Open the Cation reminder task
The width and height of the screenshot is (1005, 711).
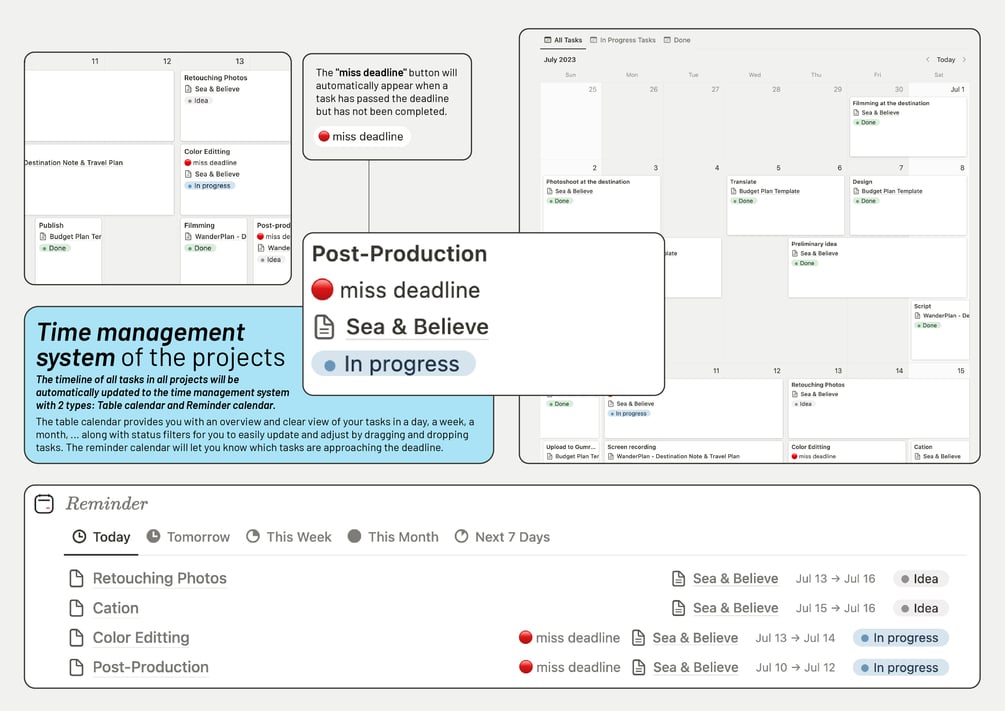[x=115, y=608]
